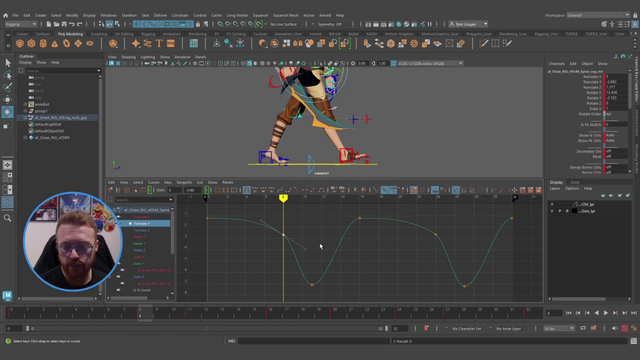Toggle the workspace lock icon
Screen dimensions: 640x360
click(x=635, y=15)
